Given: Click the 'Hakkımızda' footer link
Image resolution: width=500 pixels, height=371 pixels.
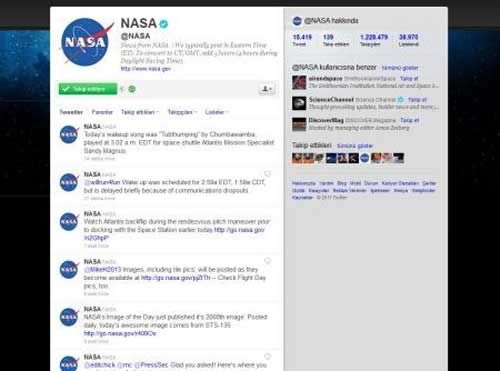Looking at the screenshot, I should pos(303,183).
